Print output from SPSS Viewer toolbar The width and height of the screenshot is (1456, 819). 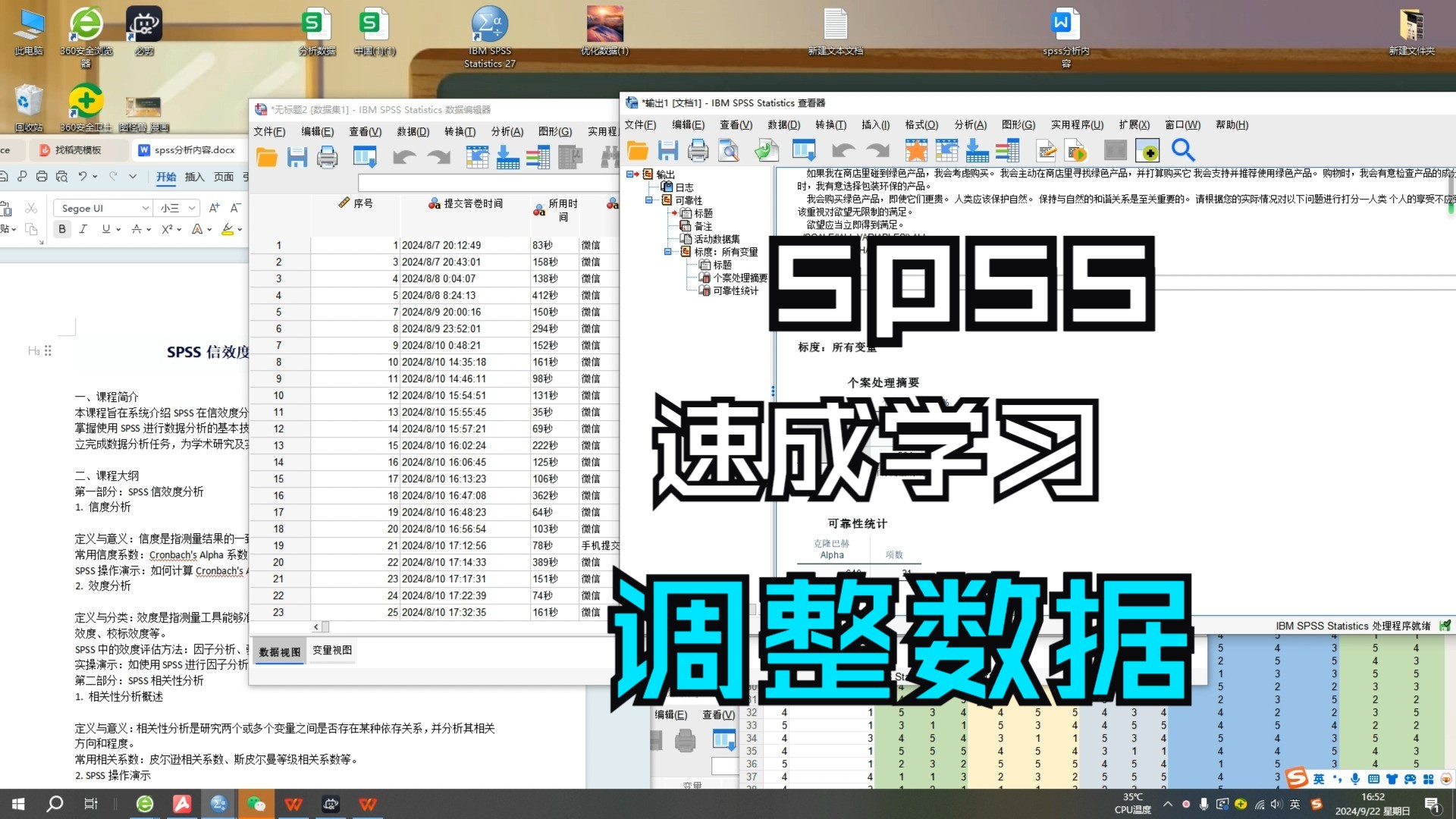tap(698, 151)
